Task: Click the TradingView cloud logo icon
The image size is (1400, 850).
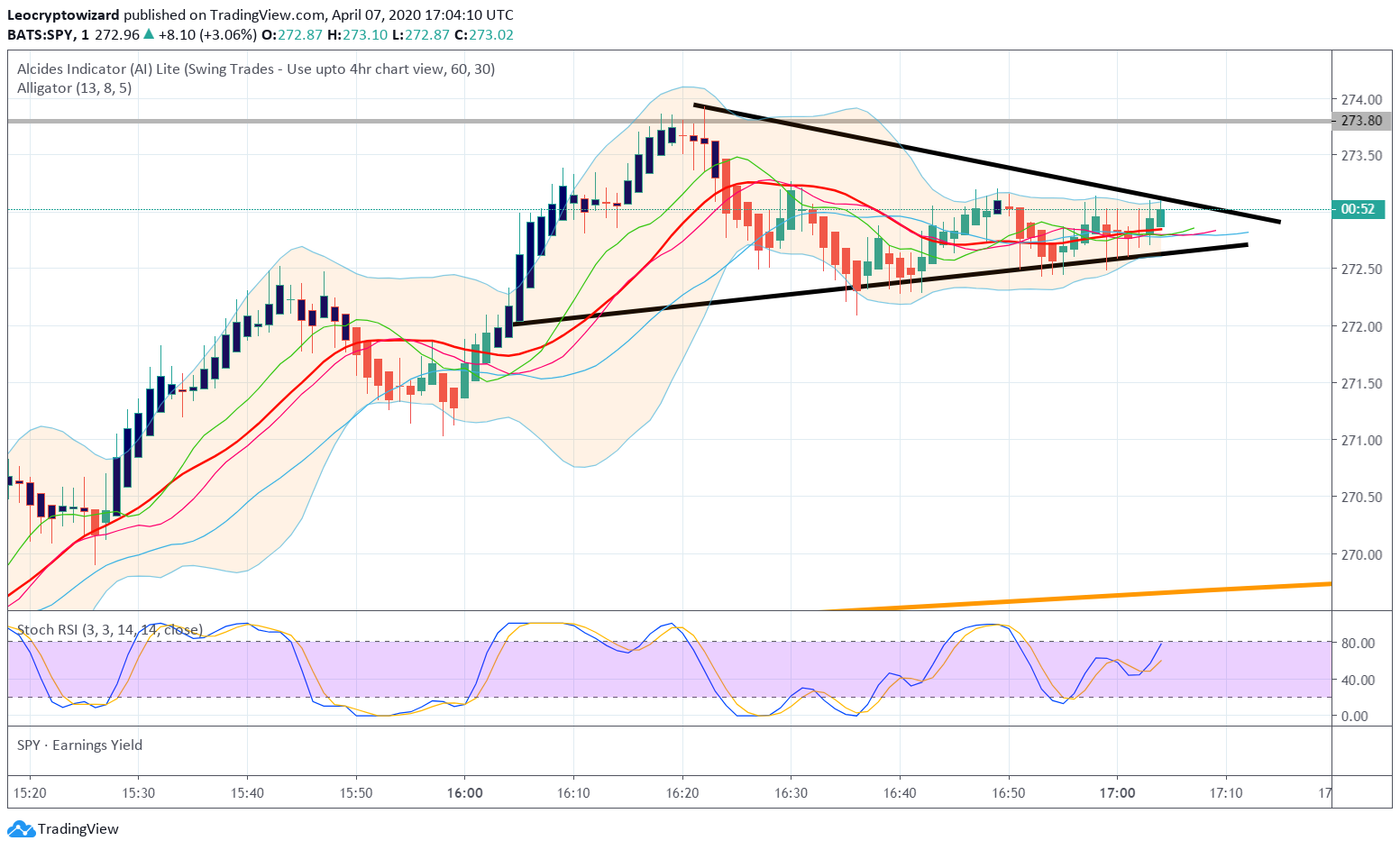Action: 21,828
